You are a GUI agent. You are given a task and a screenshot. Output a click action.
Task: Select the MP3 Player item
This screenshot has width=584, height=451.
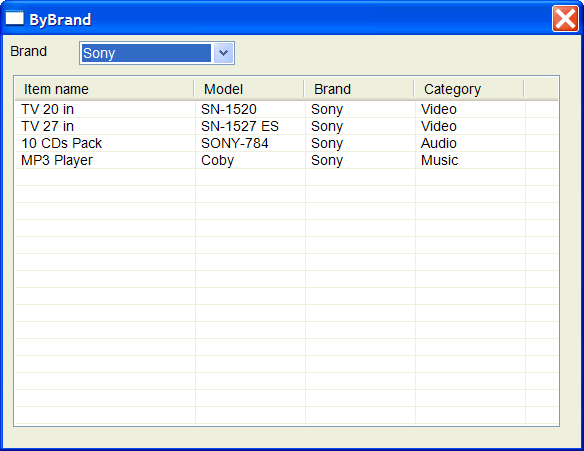(x=57, y=161)
